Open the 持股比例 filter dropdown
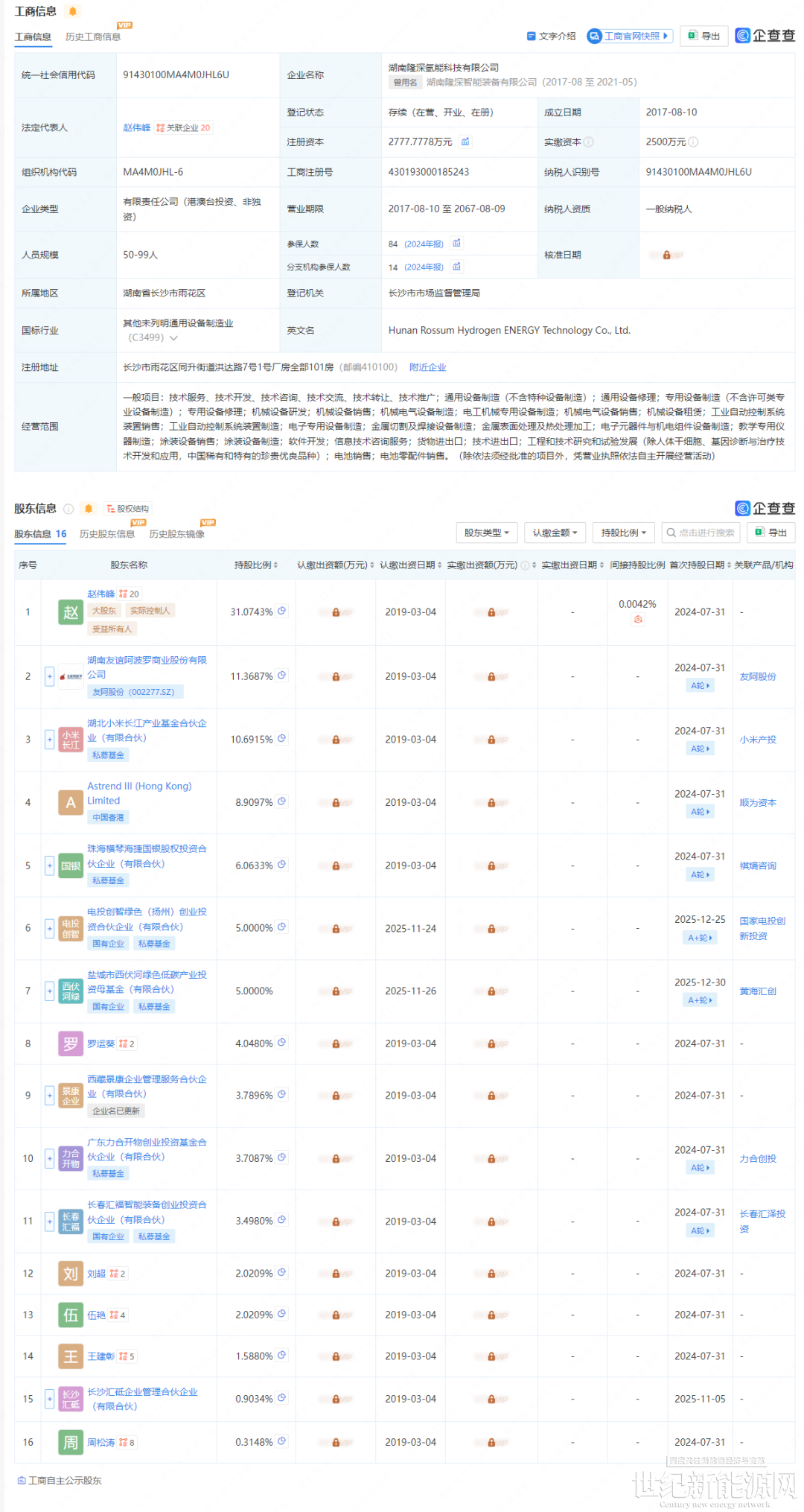 pos(623,533)
